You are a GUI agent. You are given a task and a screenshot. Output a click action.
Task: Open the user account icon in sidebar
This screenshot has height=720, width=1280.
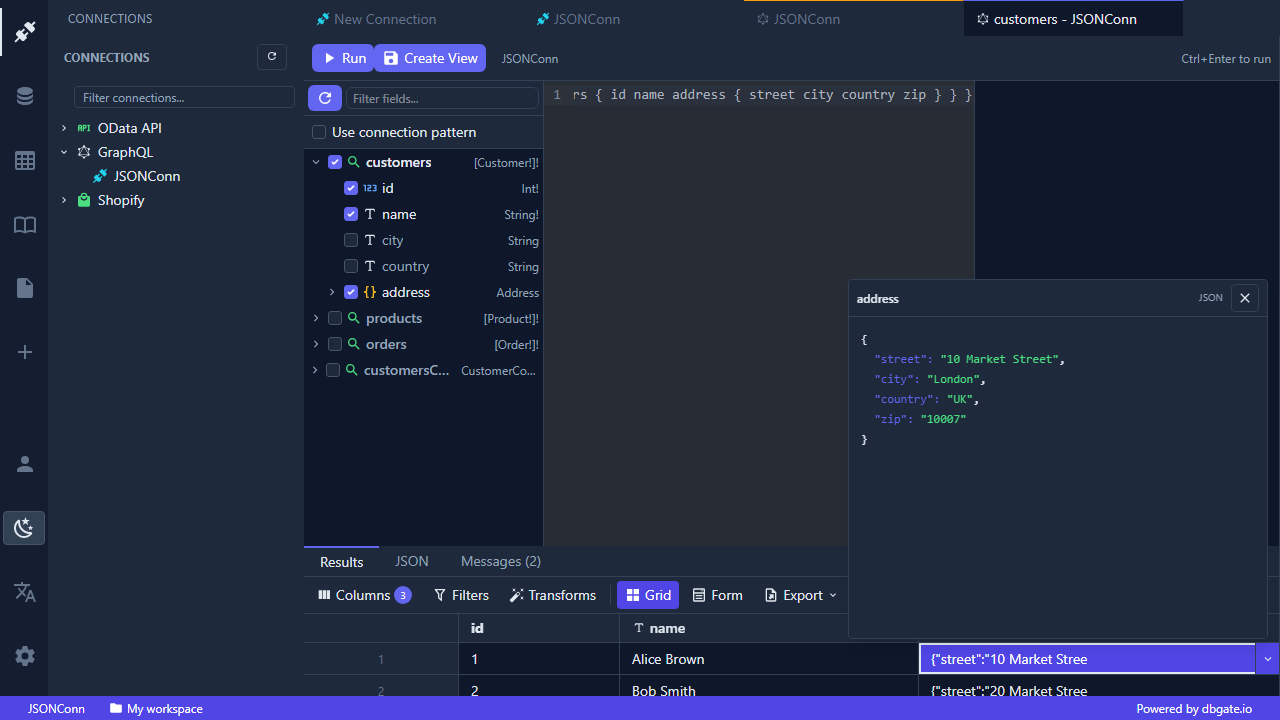25,464
